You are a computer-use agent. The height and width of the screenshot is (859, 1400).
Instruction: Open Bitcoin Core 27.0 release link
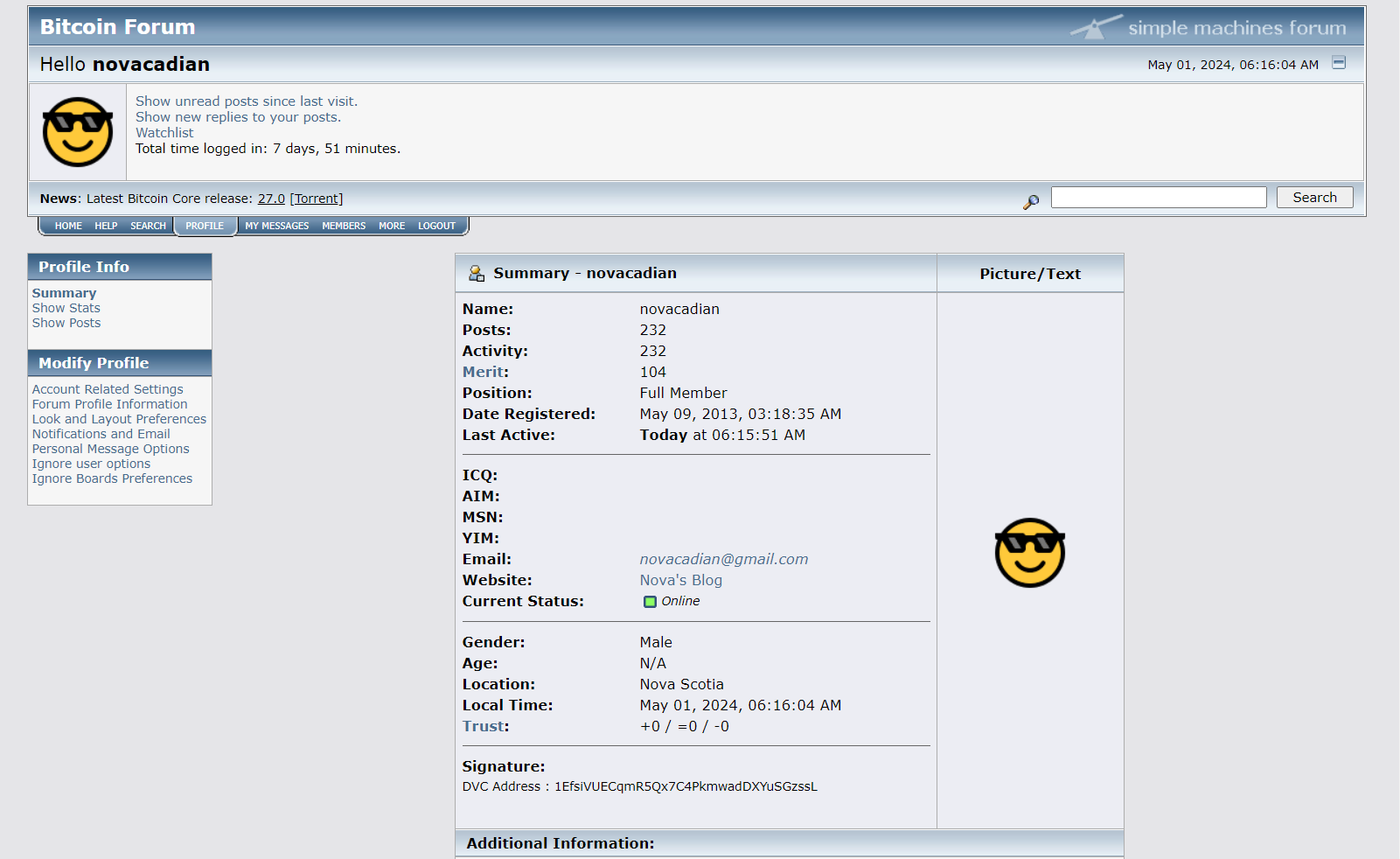pyautogui.click(x=271, y=199)
